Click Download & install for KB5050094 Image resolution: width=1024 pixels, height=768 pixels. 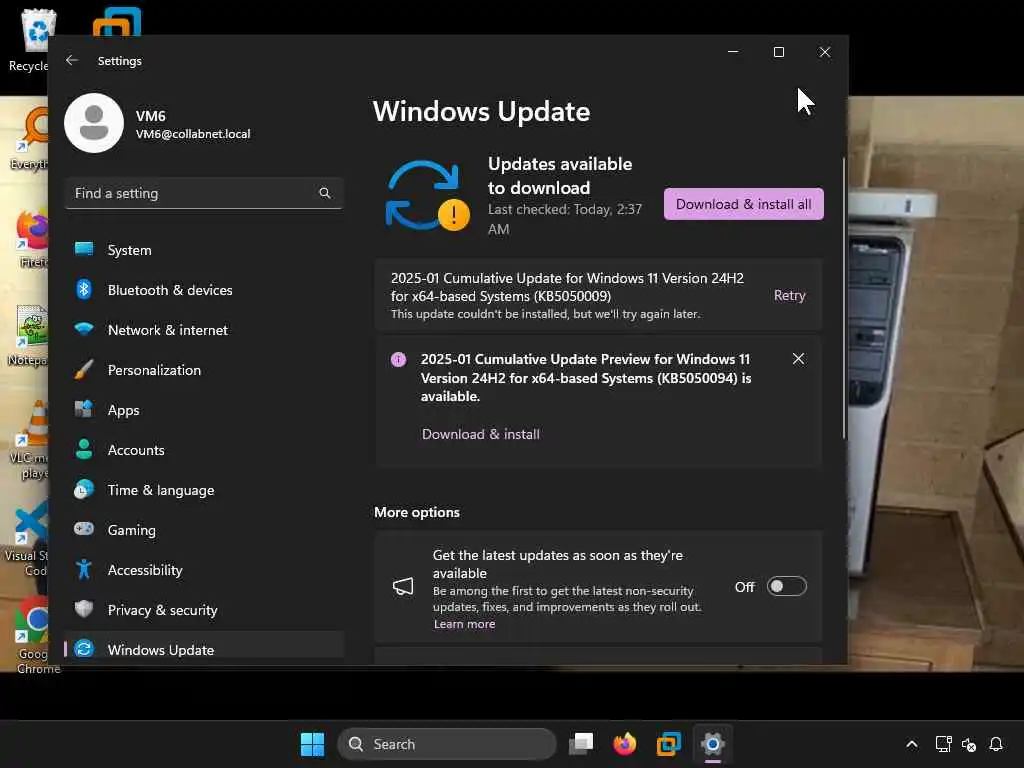pos(481,434)
